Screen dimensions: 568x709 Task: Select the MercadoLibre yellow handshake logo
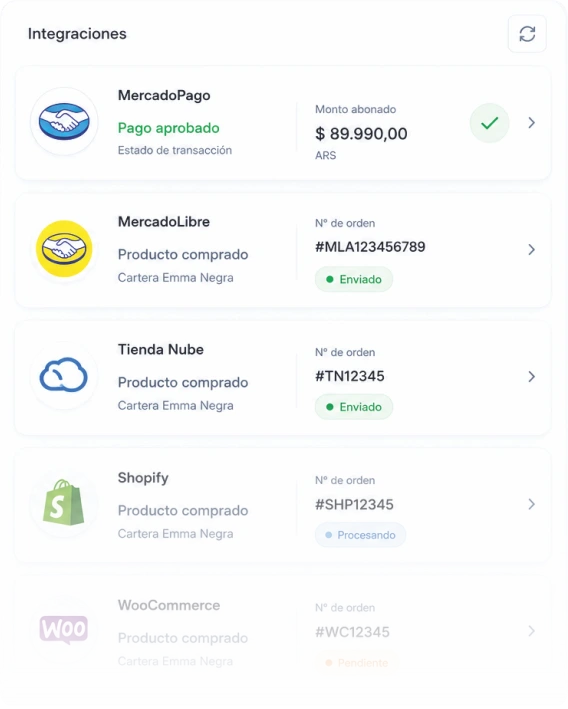pos(64,249)
